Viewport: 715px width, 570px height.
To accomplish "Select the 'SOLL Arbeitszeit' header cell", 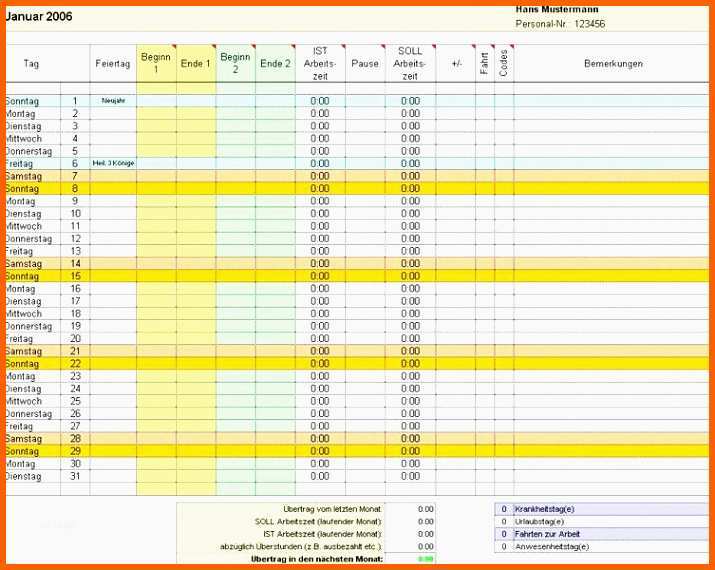I will 410,63.
